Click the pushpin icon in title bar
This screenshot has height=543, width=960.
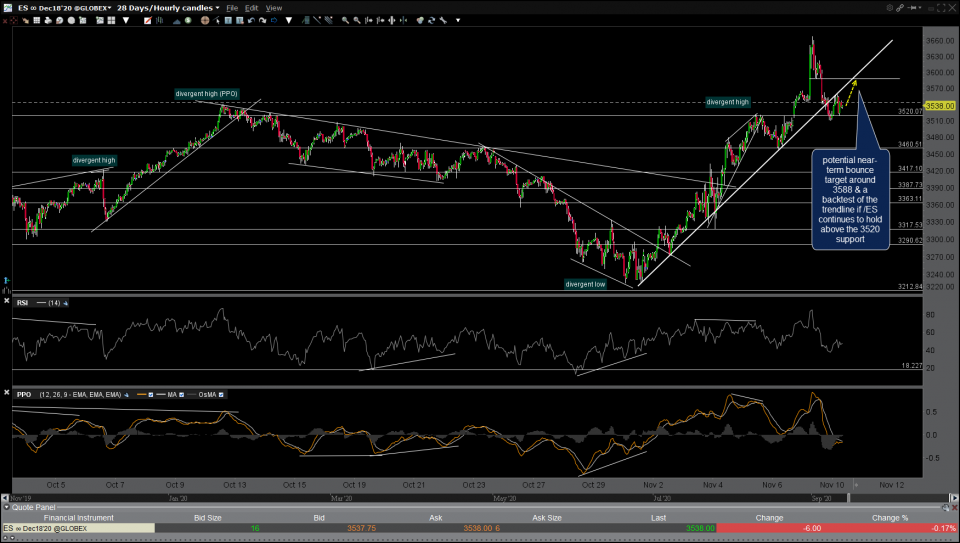click(x=912, y=7)
